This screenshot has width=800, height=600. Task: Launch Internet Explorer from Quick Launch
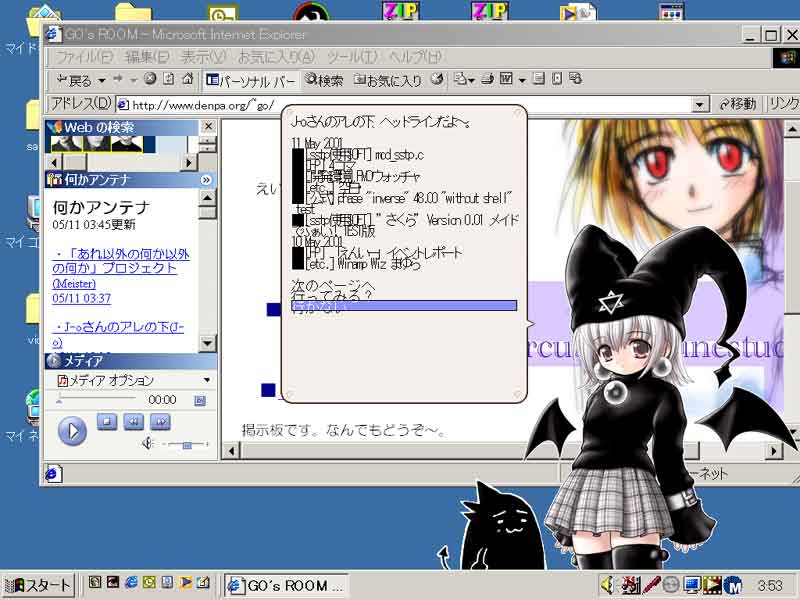click(x=131, y=582)
